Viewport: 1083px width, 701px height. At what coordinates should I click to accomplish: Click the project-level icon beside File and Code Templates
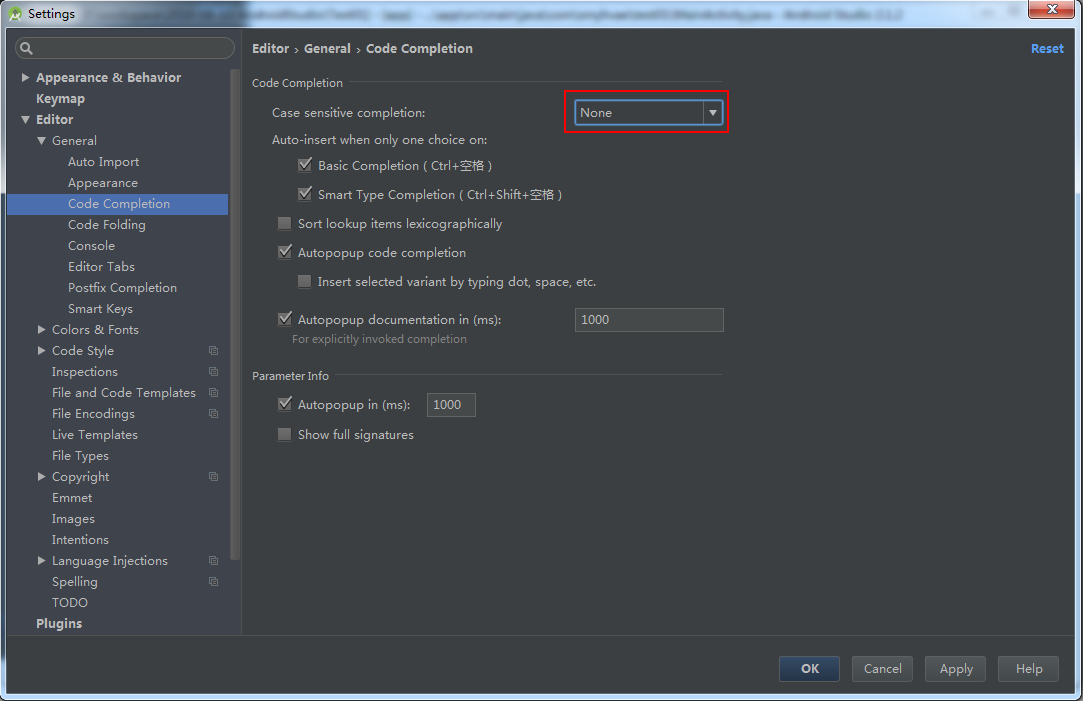click(213, 392)
